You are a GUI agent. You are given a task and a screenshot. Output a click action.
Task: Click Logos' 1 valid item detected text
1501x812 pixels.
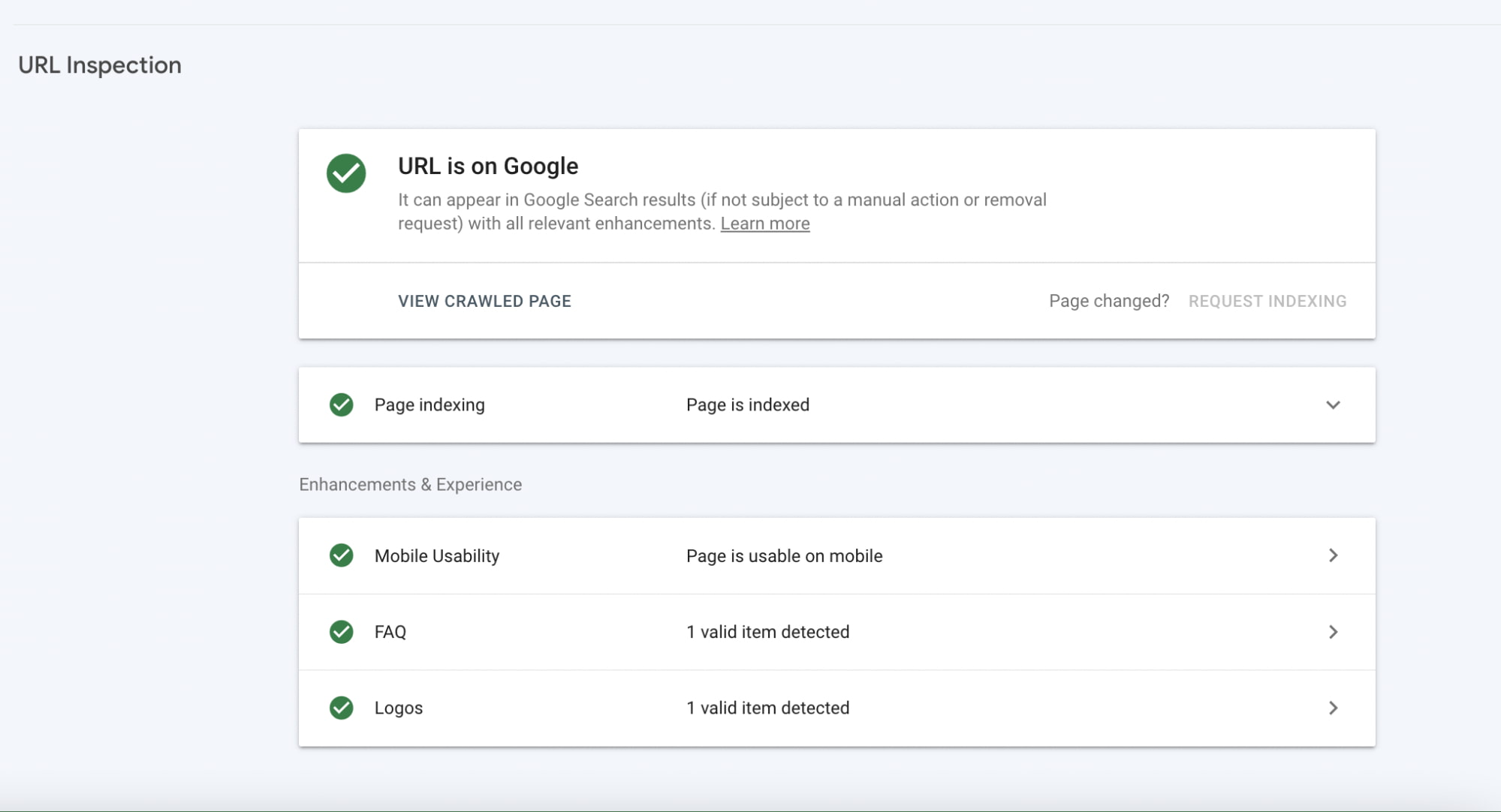pos(768,708)
